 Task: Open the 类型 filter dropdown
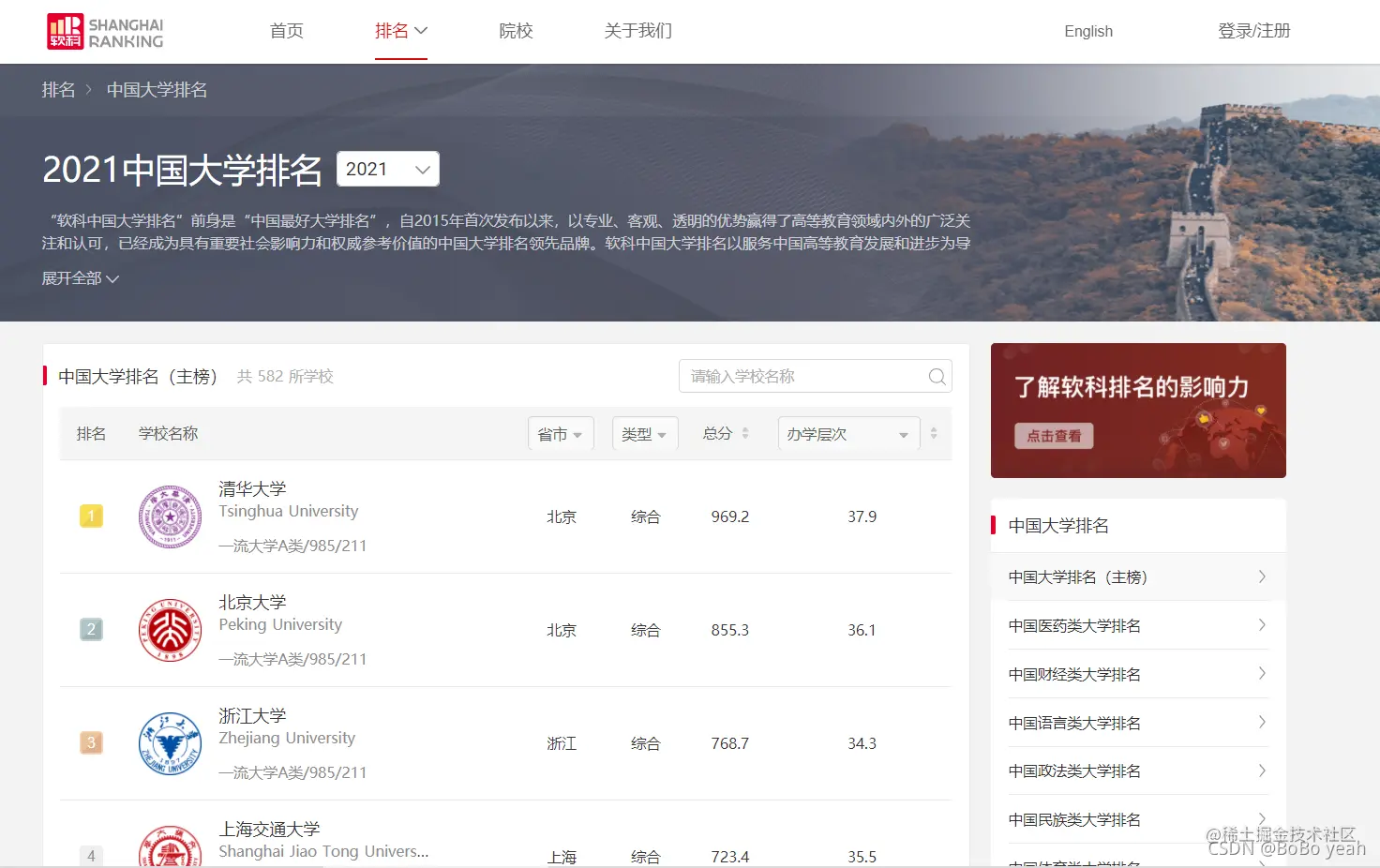pos(645,434)
